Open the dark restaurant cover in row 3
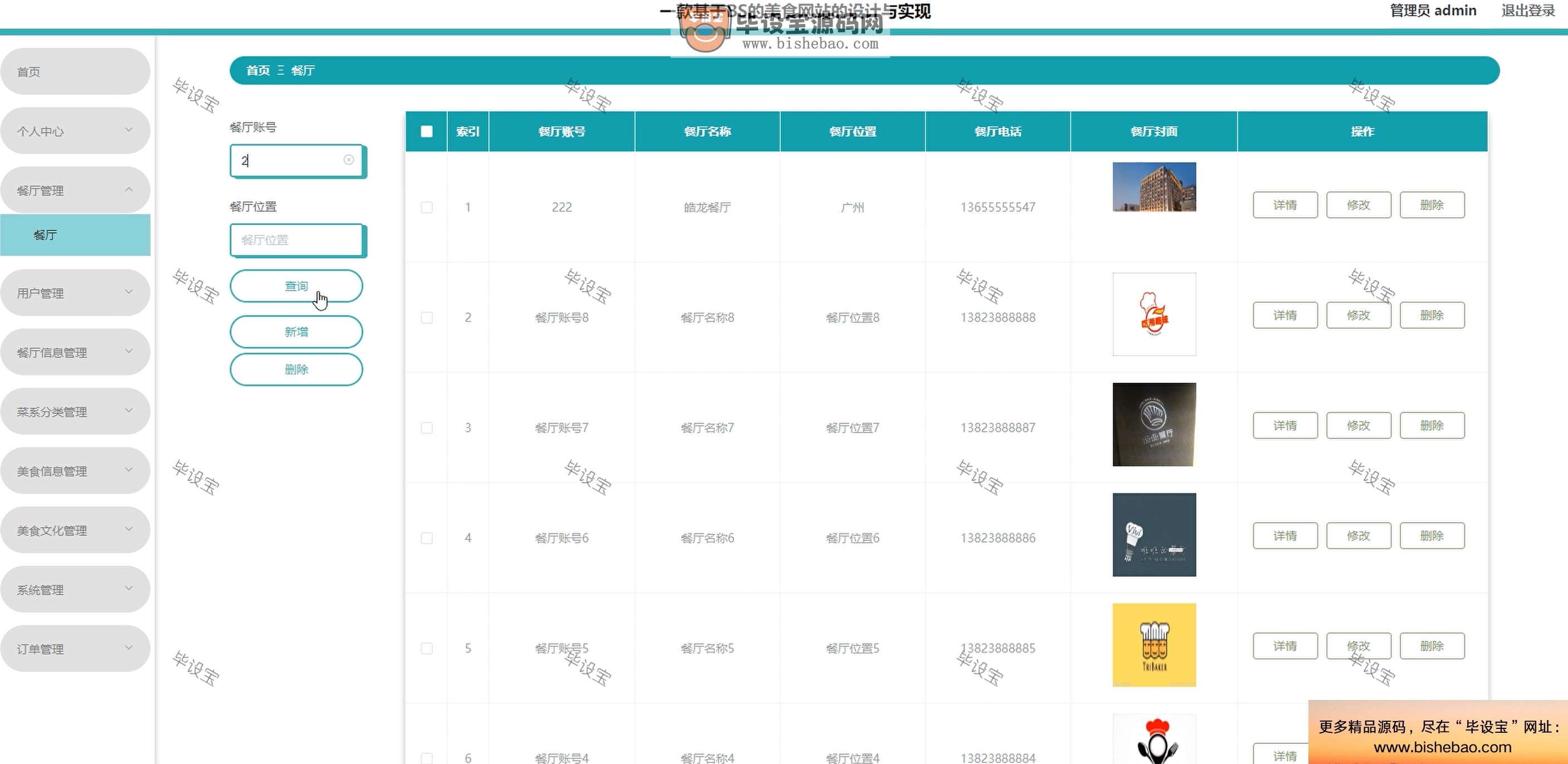This screenshot has width=1568, height=764. click(x=1154, y=424)
